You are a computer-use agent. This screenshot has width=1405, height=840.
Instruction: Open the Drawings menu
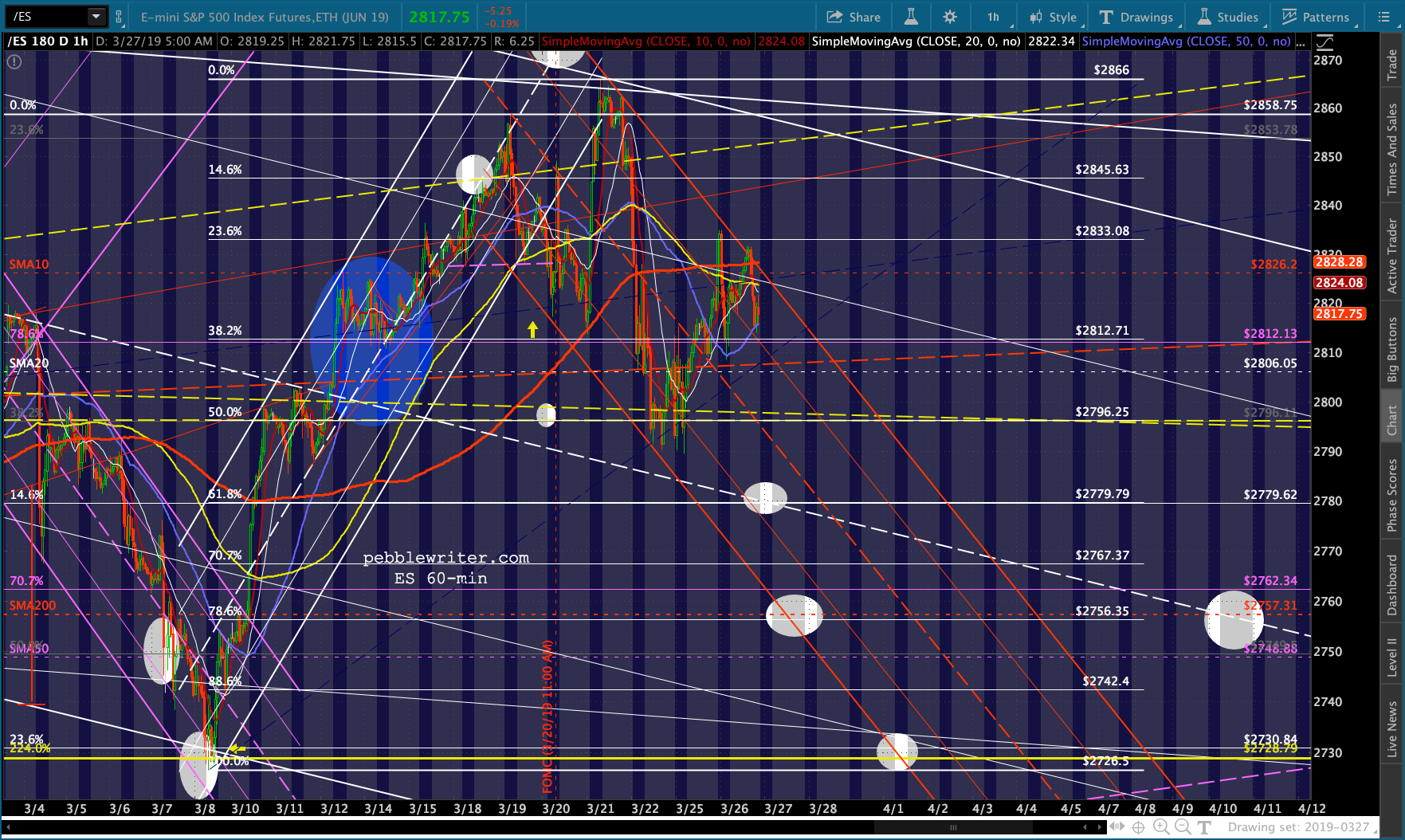1136,17
